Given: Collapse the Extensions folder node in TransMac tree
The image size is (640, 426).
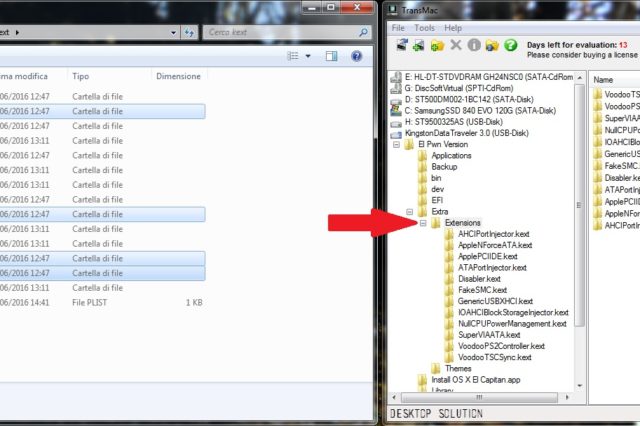Looking at the screenshot, I should click(x=423, y=223).
